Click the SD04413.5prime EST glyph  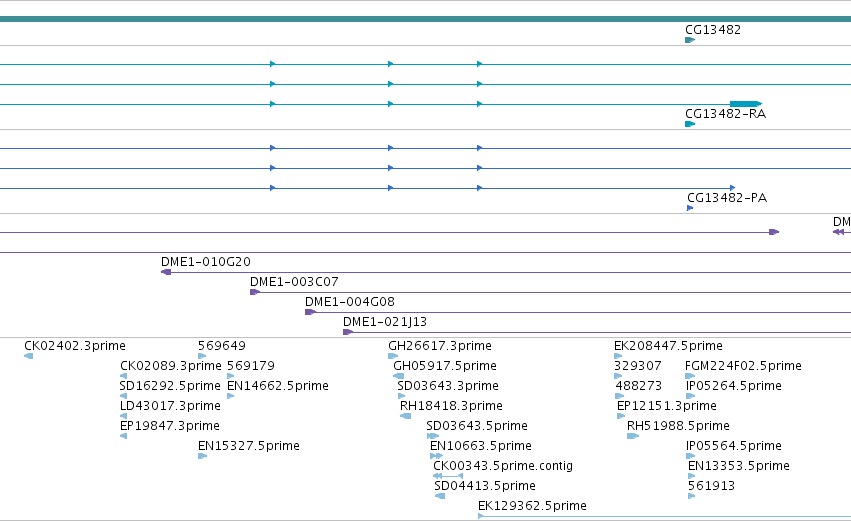tap(440, 496)
